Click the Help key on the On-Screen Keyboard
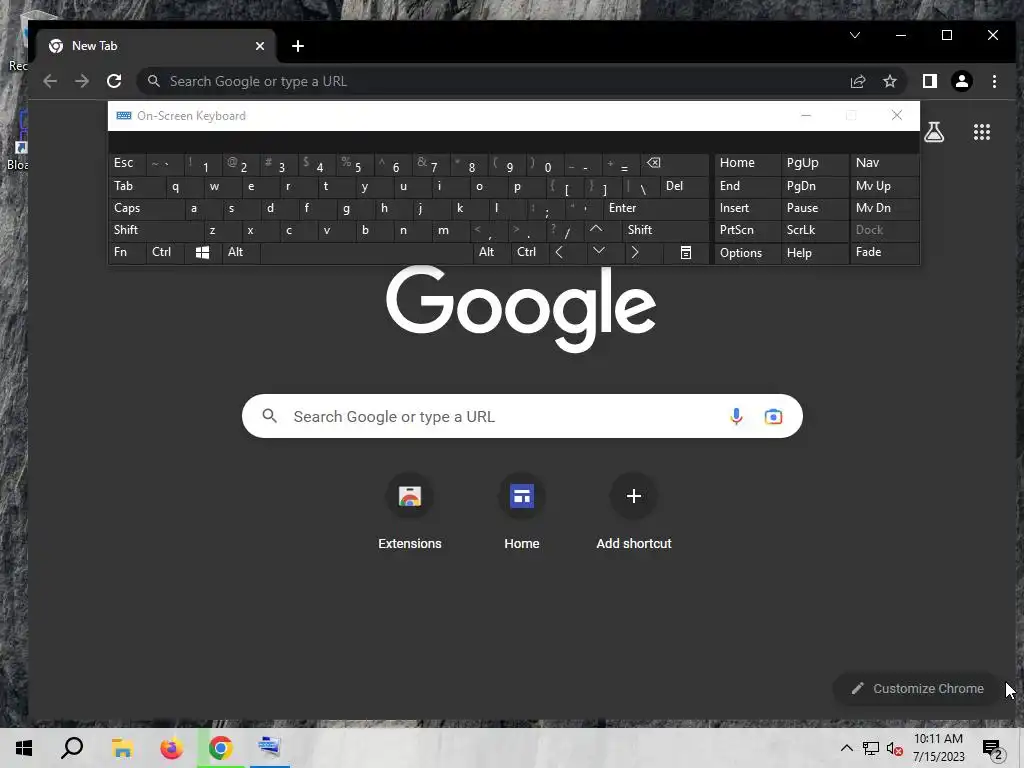 (x=814, y=253)
